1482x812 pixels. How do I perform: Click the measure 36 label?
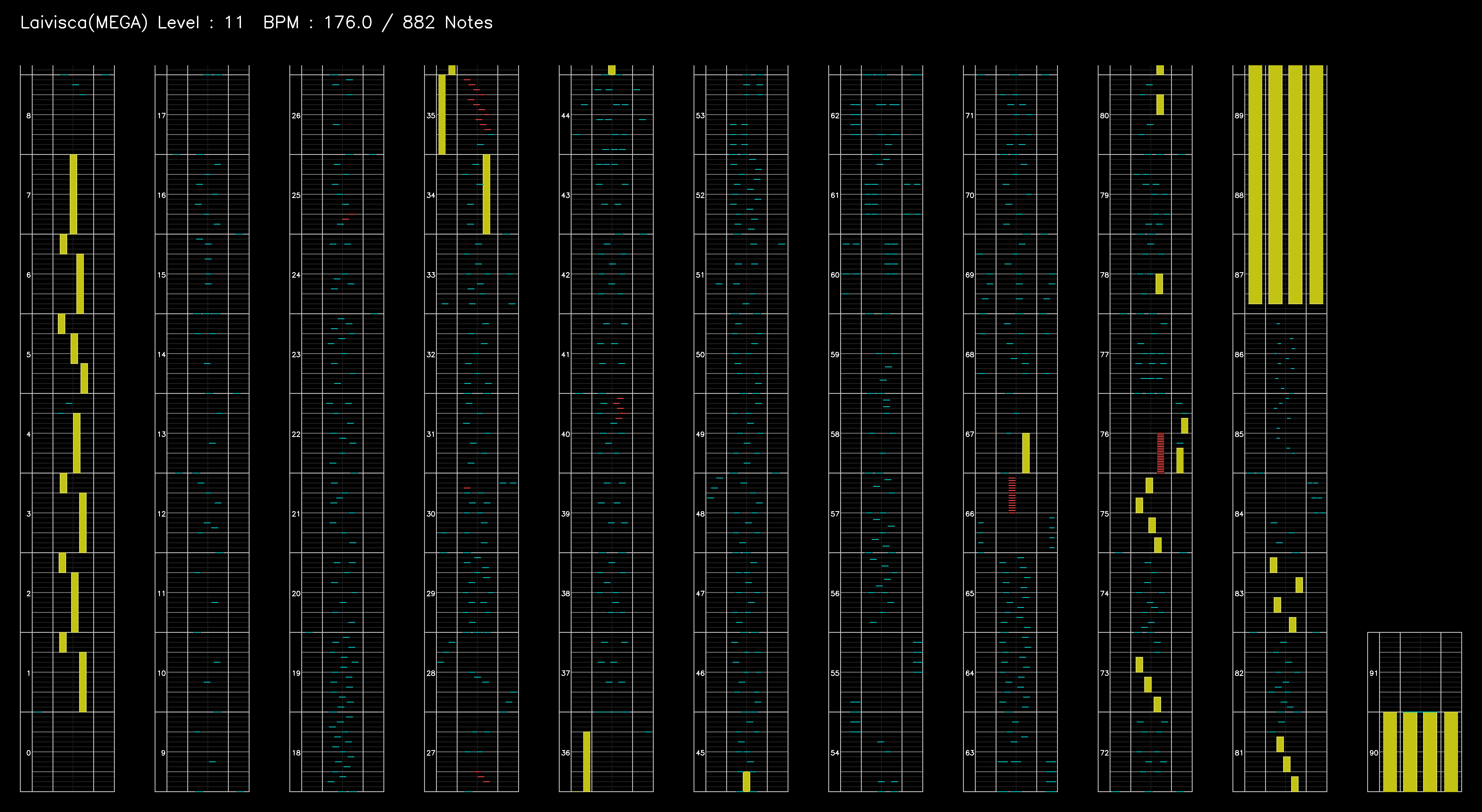click(565, 753)
